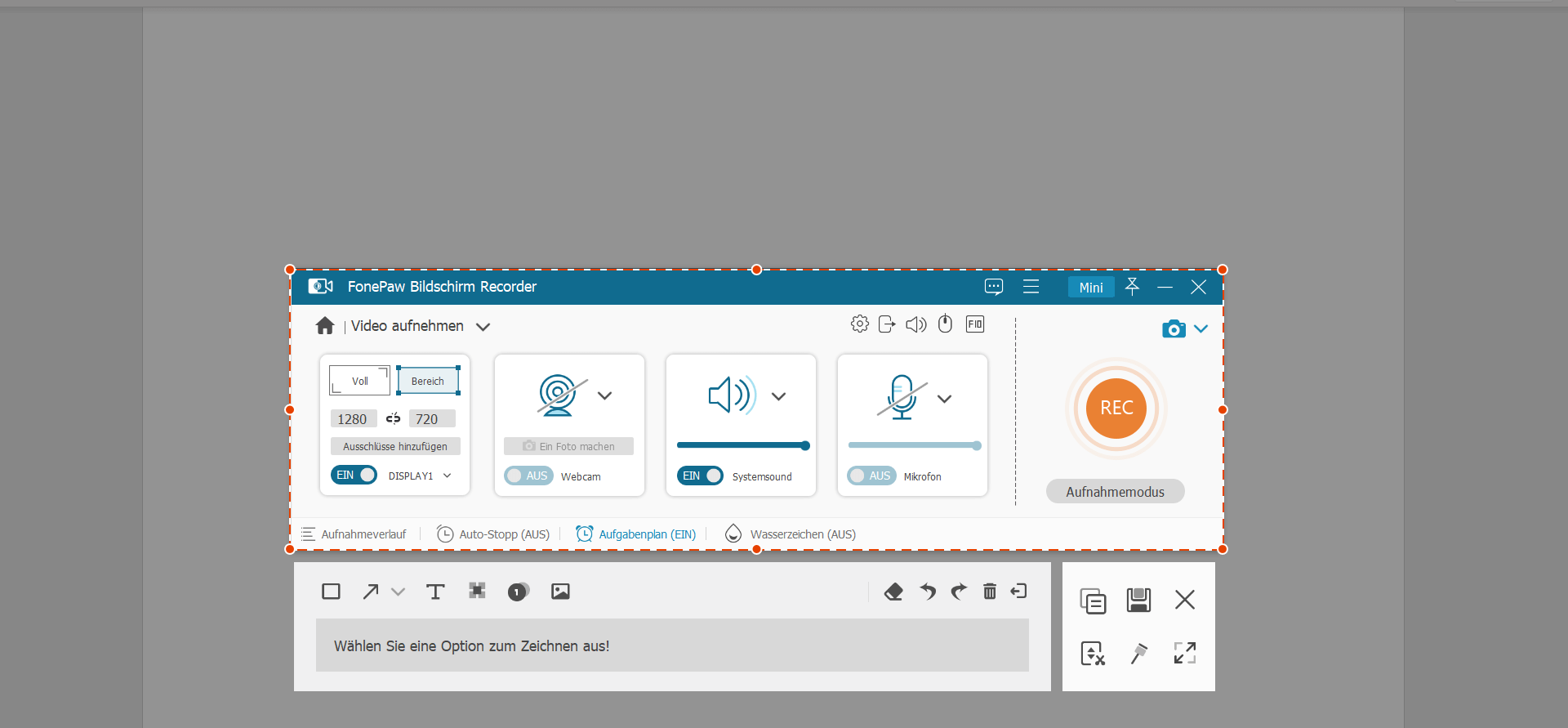Open the mouse settings icon

coord(945,324)
